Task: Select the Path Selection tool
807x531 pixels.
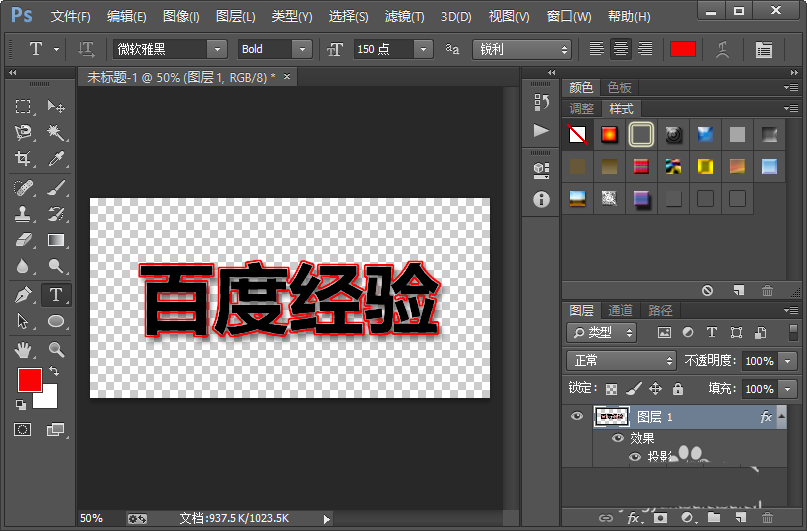Action: [23, 321]
